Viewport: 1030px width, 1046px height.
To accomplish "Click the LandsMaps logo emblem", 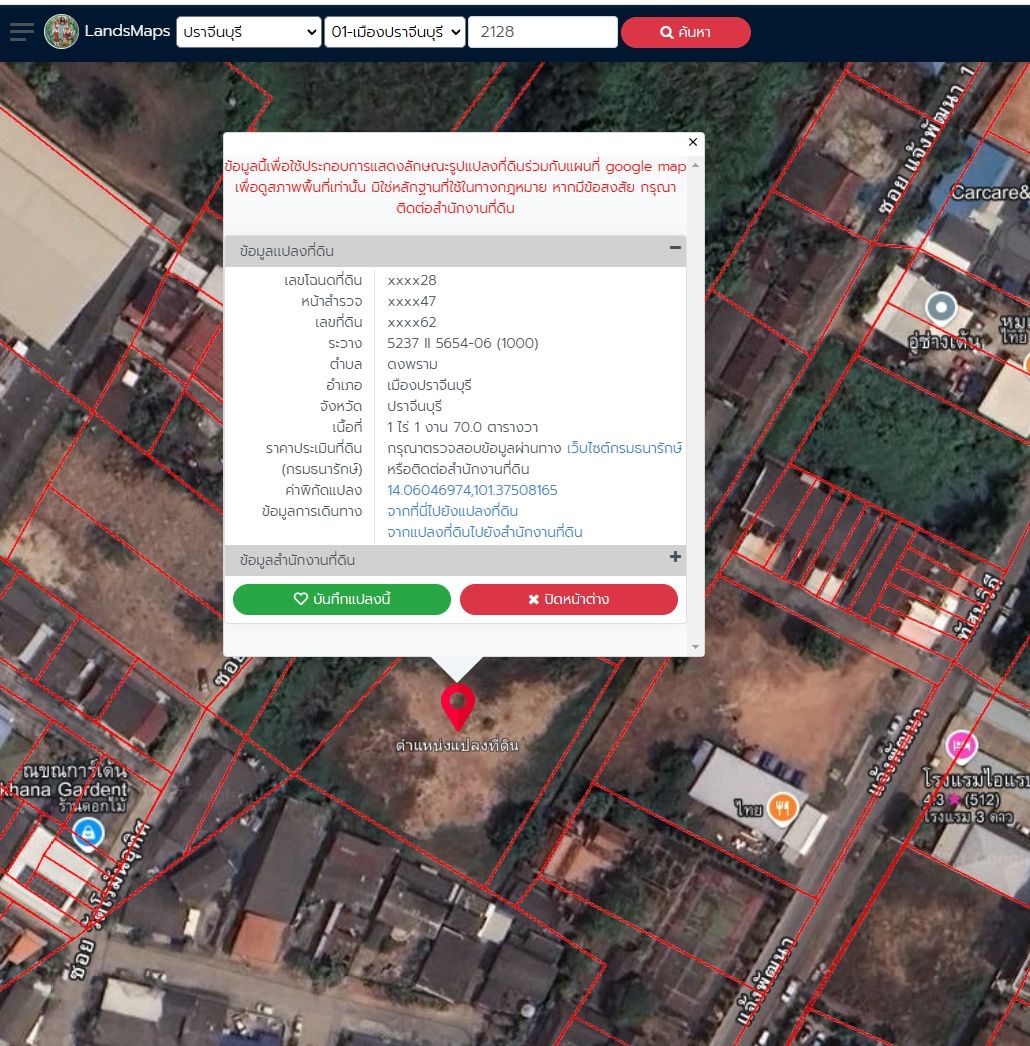I will 61,31.
